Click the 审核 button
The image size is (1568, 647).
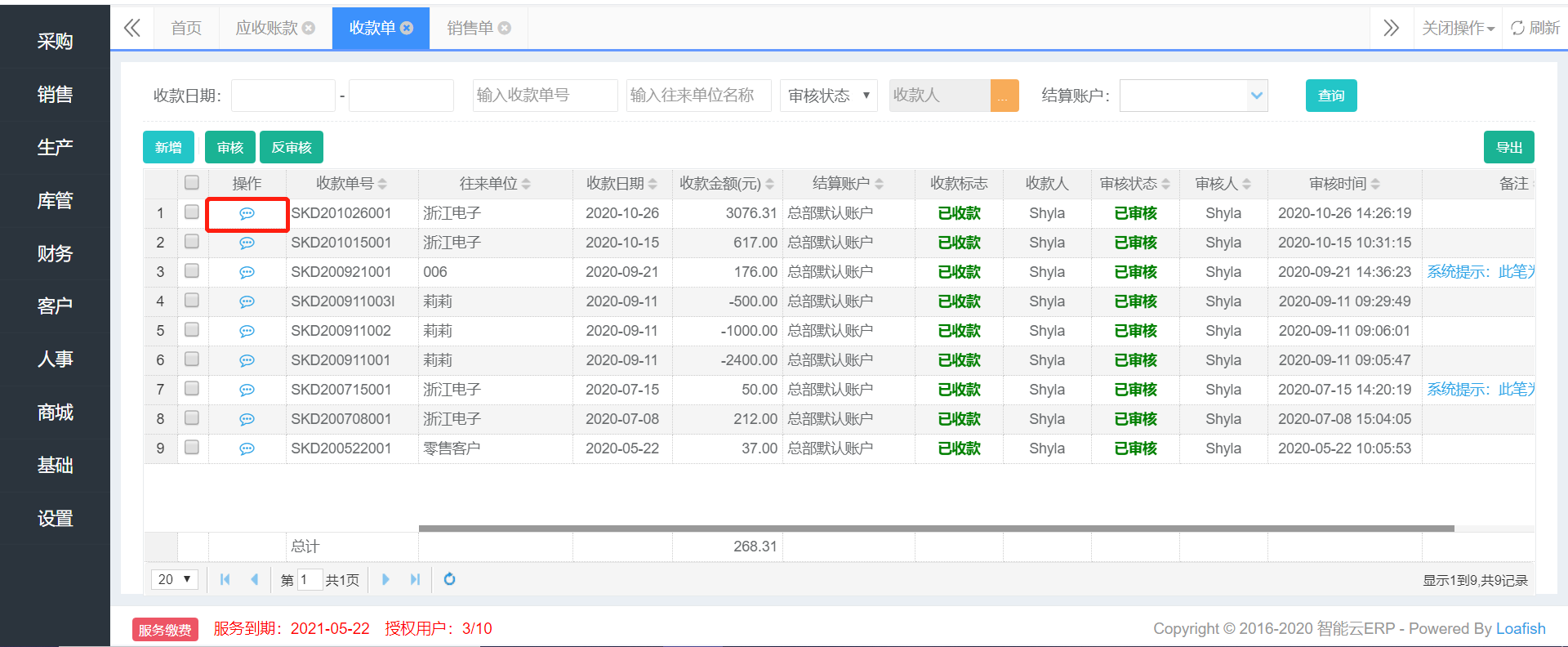230,147
